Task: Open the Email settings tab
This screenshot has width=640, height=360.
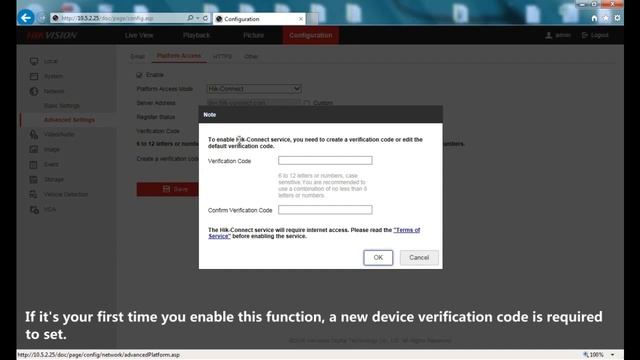Action: pos(138,57)
